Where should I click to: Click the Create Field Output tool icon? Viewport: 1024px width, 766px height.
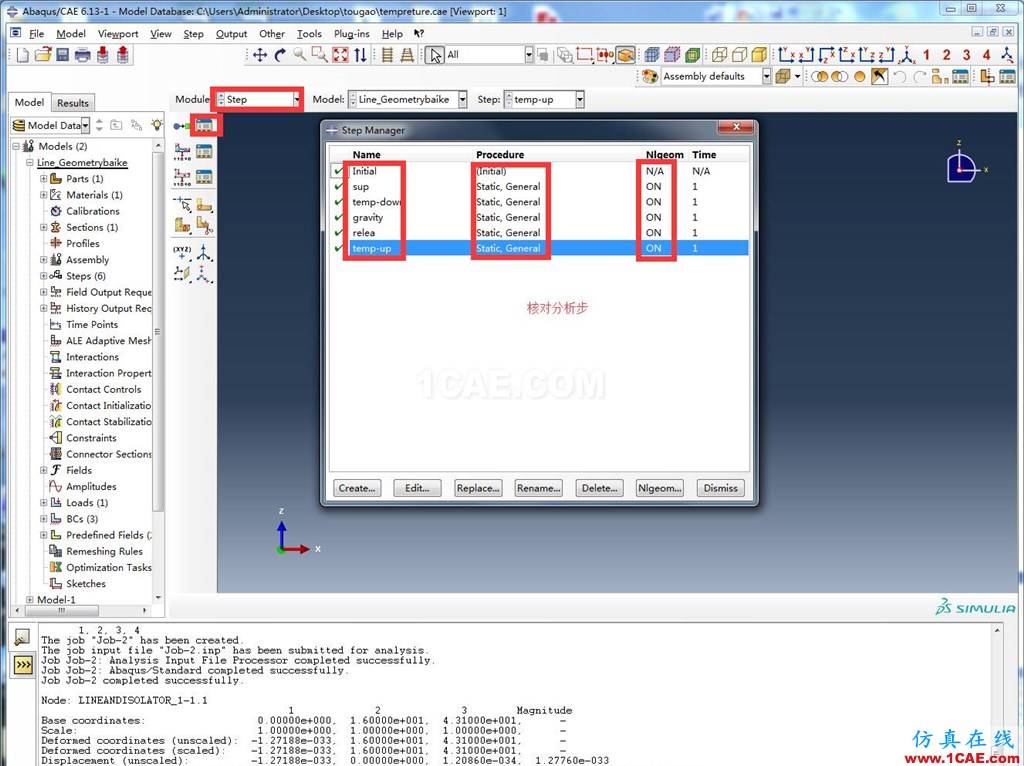tap(182, 152)
